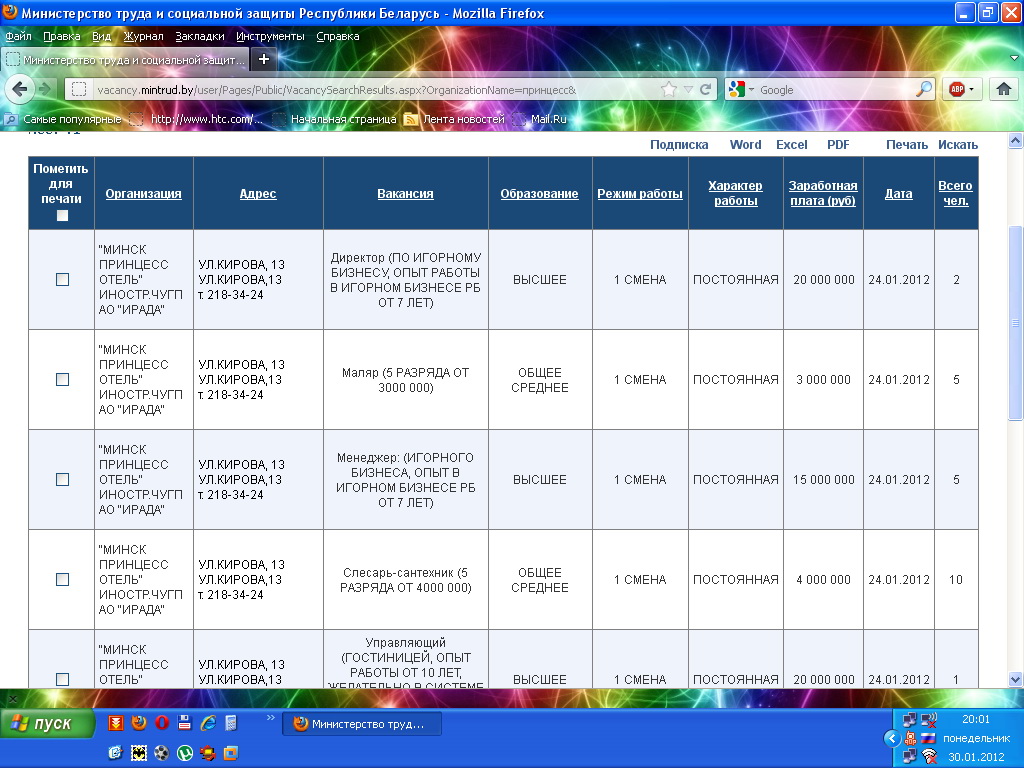The image size is (1024, 768).
Task: Click the Adblock Plus ABP icon
Action: click(x=958, y=89)
